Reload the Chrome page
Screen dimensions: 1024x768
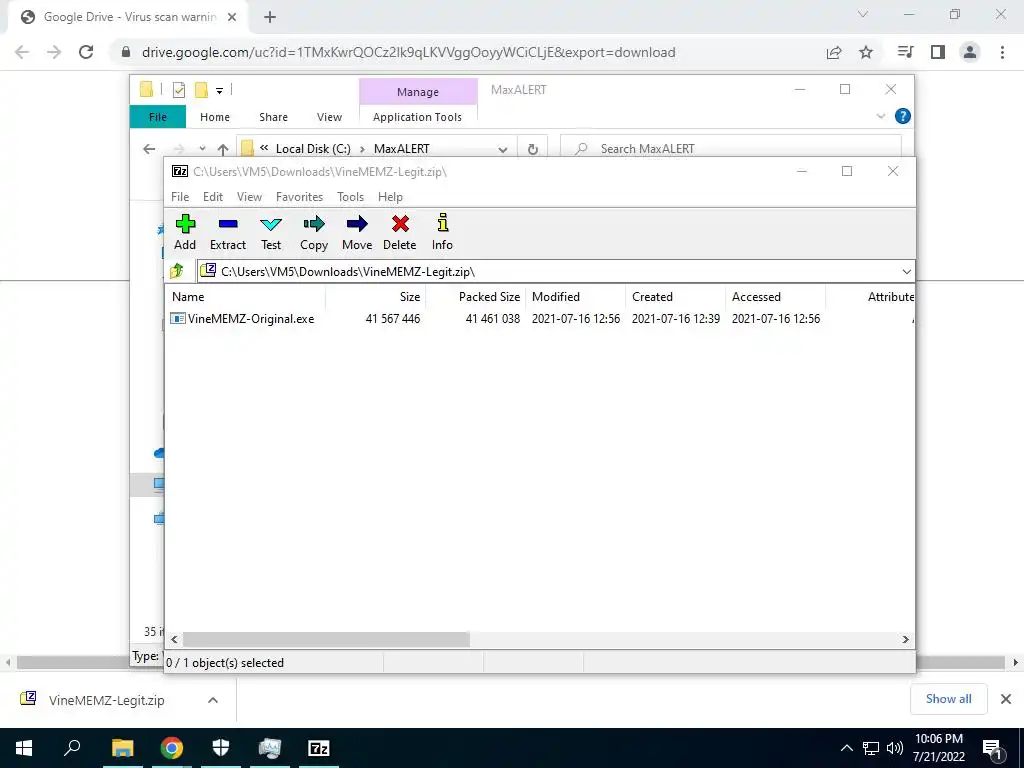86,52
